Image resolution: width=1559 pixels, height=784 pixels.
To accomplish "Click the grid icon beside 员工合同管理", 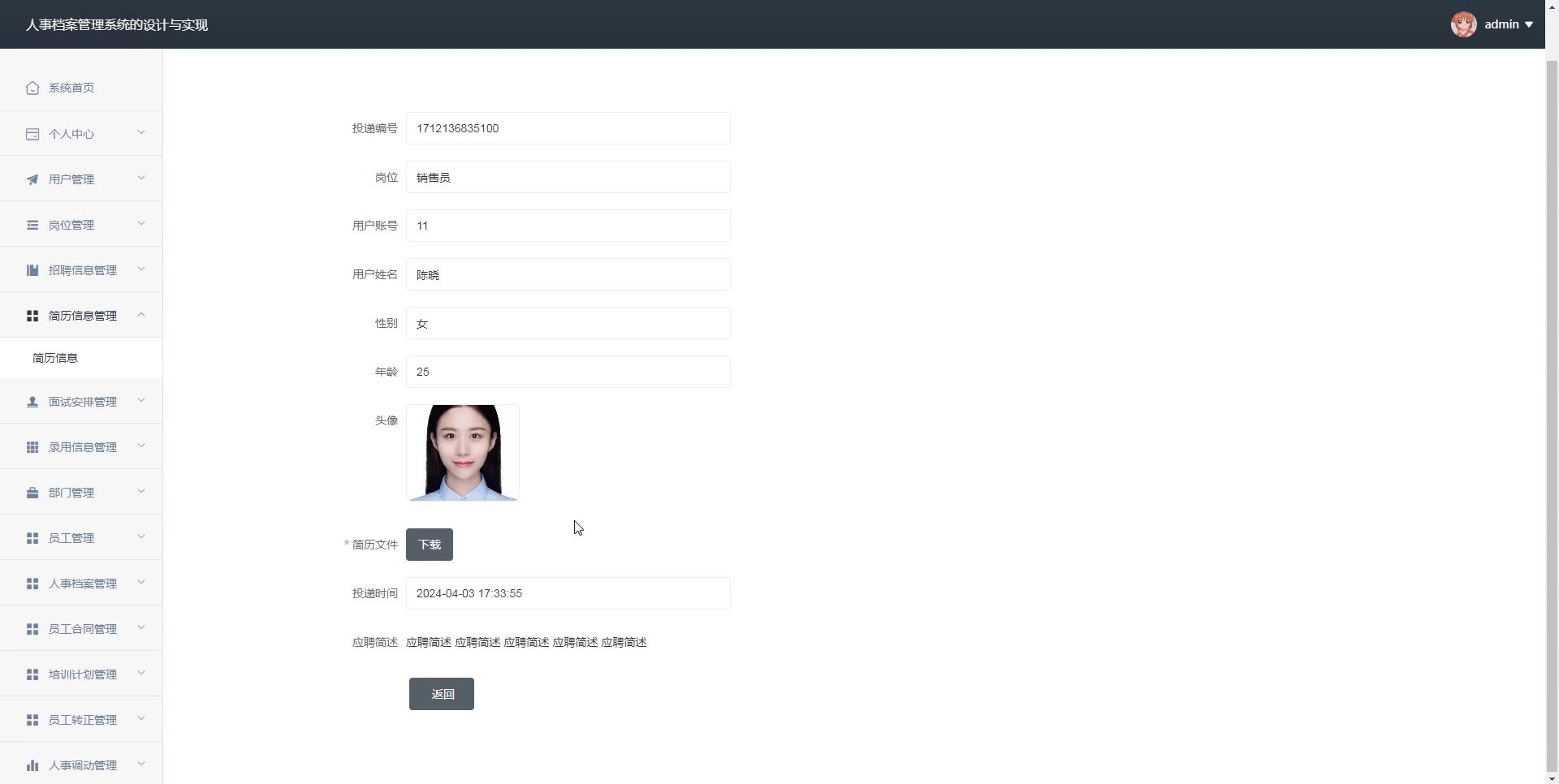I will [x=32, y=629].
